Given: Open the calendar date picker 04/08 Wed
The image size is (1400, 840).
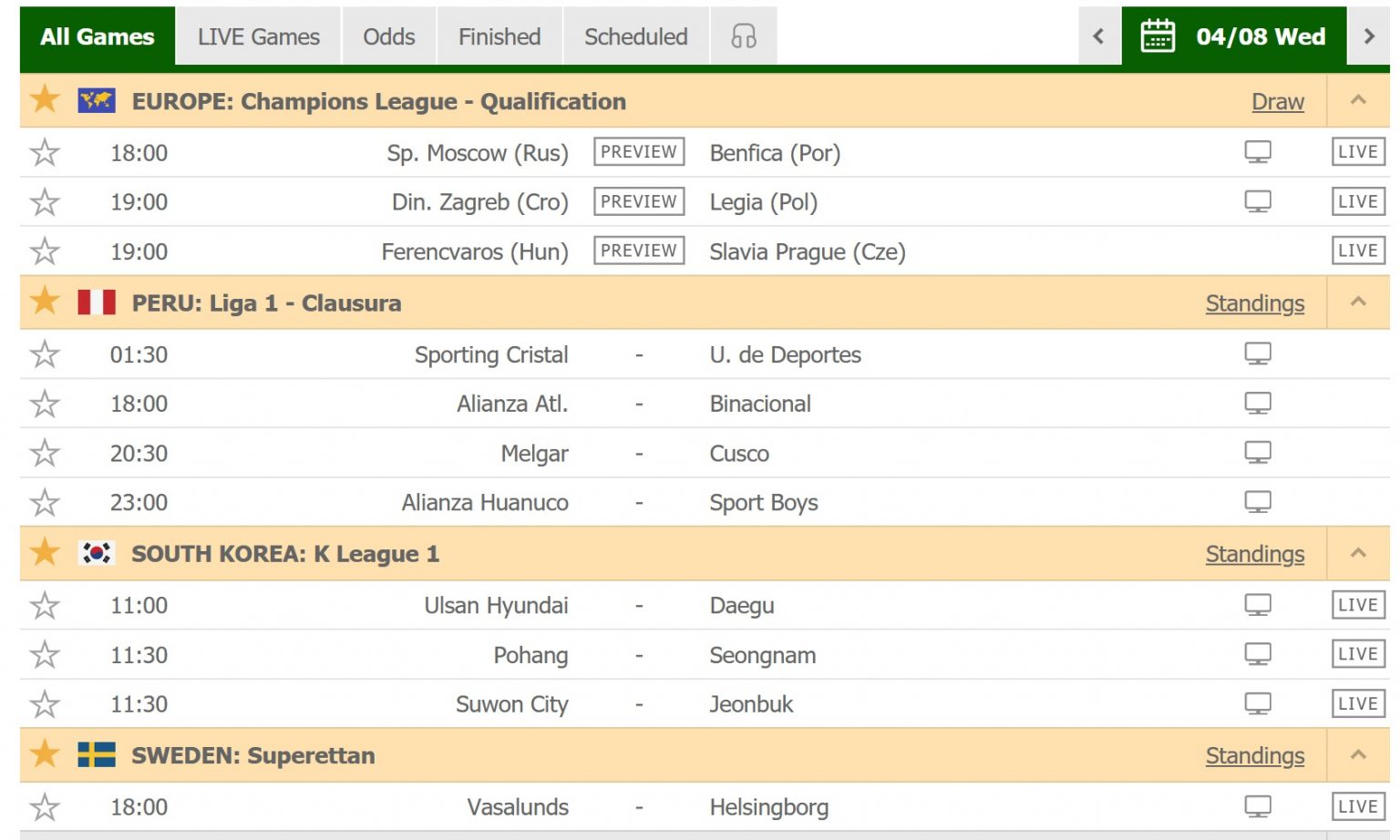Looking at the screenshot, I should (1233, 36).
